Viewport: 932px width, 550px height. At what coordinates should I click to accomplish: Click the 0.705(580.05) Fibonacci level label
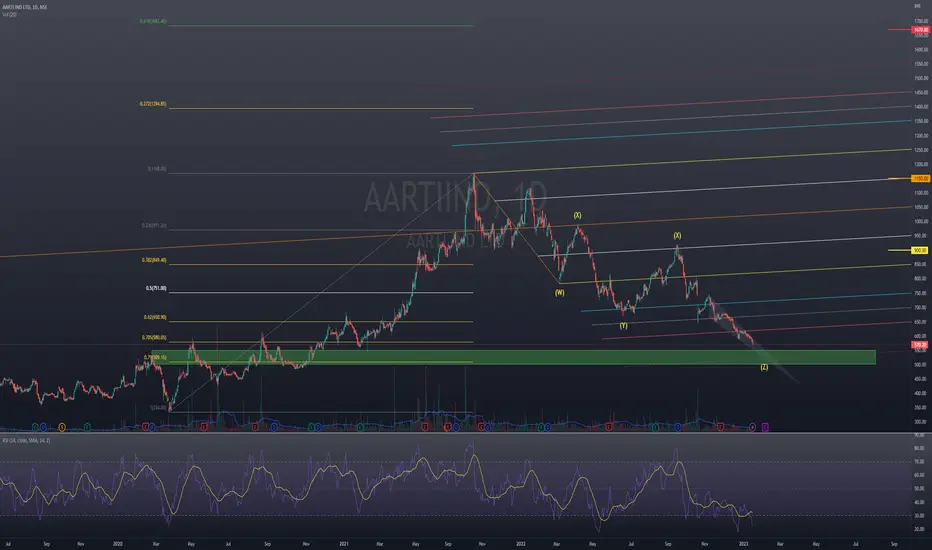pyautogui.click(x=154, y=338)
